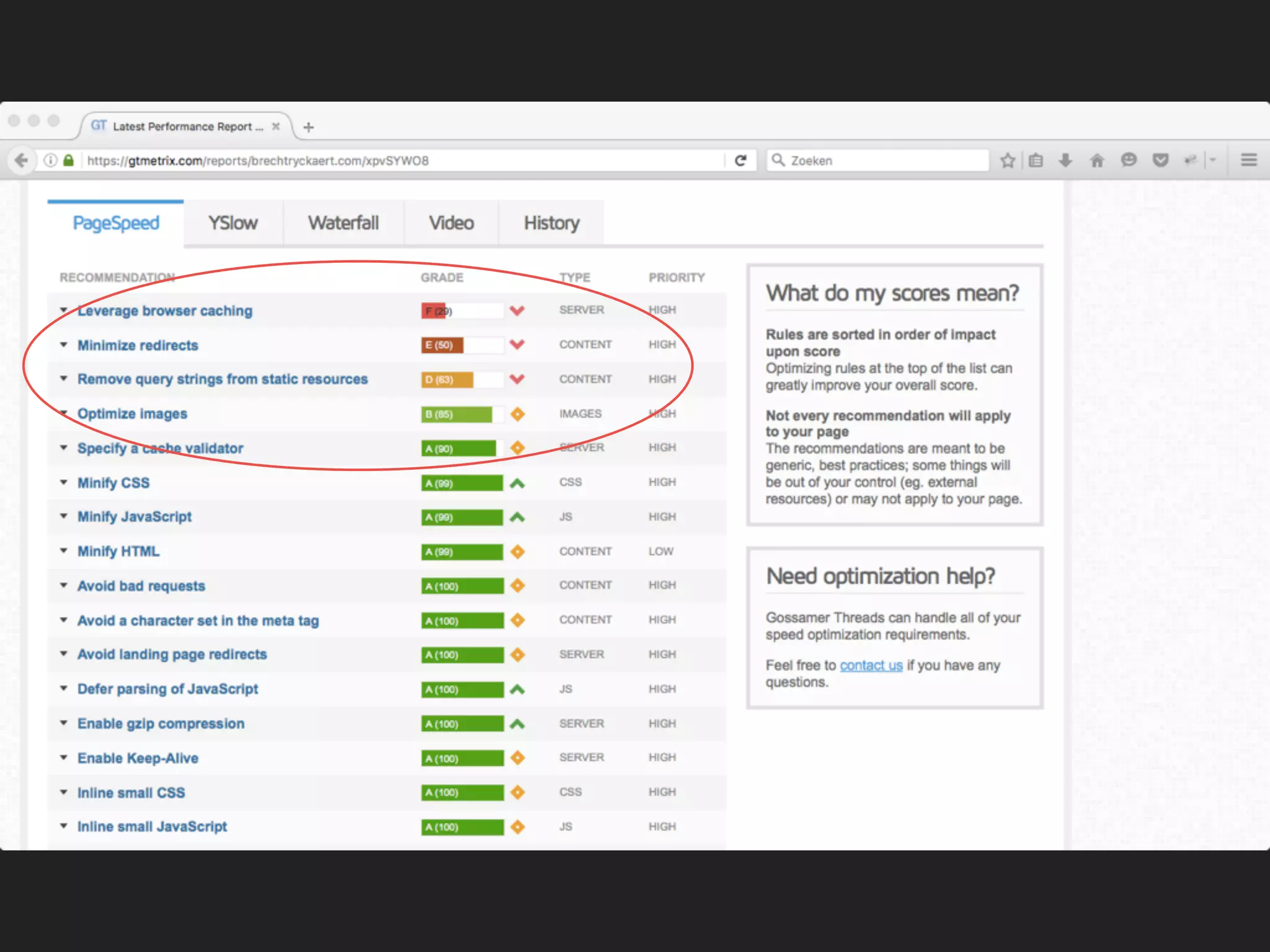Click the bookmark star icon
The image size is (1270, 952).
click(x=1008, y=161)
